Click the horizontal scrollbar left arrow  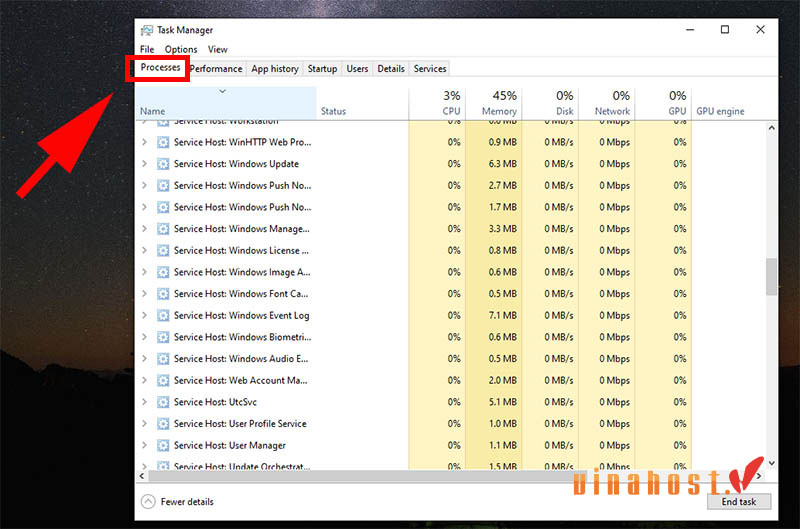point(142,476)
